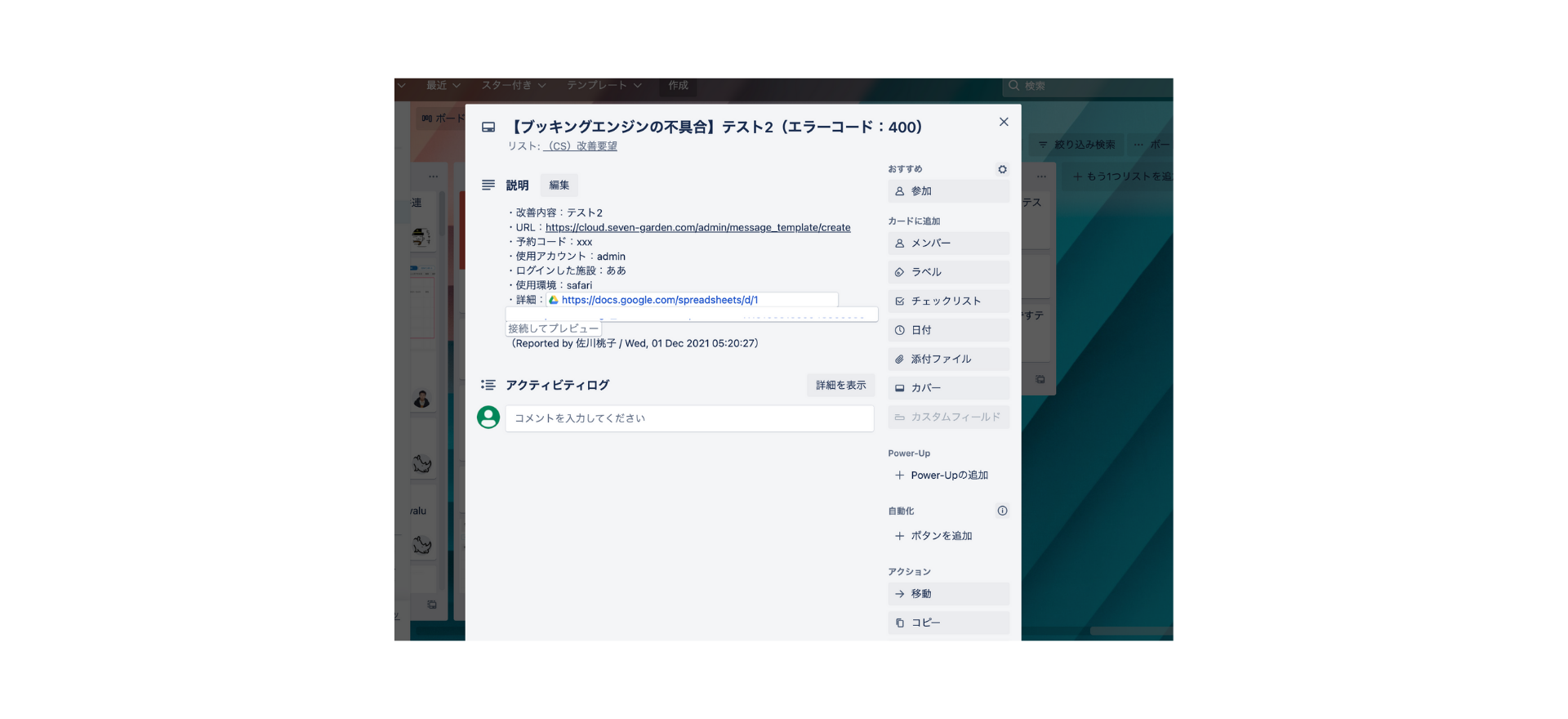Open 絞り込み検索 filter on the board
Image resolution: width=1568 pixels, height=719 pixels.
pos(1076,145)
